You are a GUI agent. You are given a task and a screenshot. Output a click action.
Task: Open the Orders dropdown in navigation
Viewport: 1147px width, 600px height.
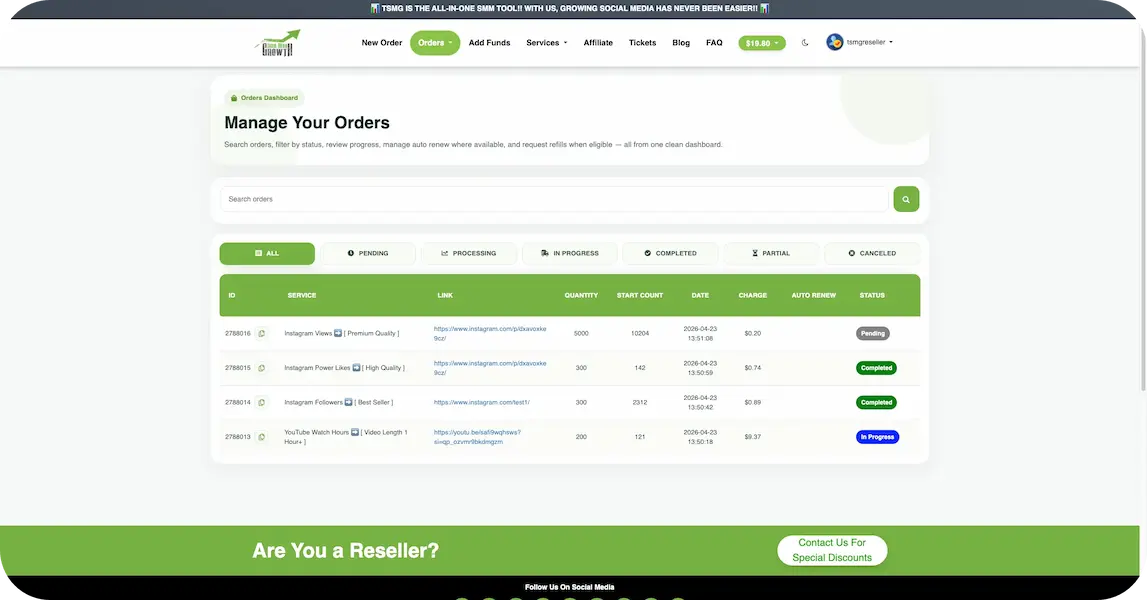point(435,42)
